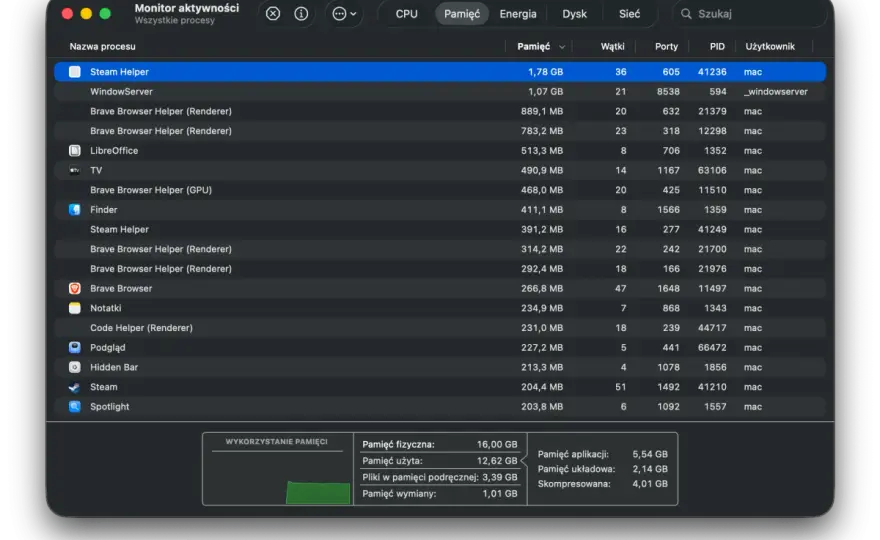Image resolution: width=880 pixels, height=540 pixels.
Task: Switch to the Sieć tab
Action: click(x=629, y=13)
